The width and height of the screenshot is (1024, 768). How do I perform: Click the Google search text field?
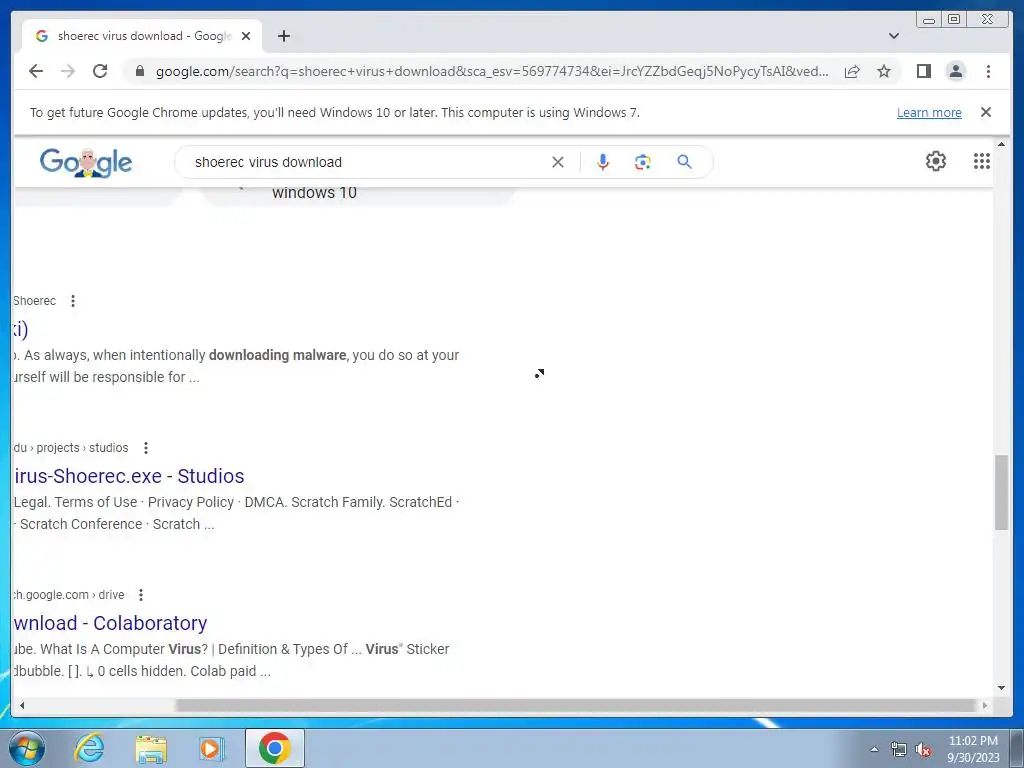pos(366,162)
